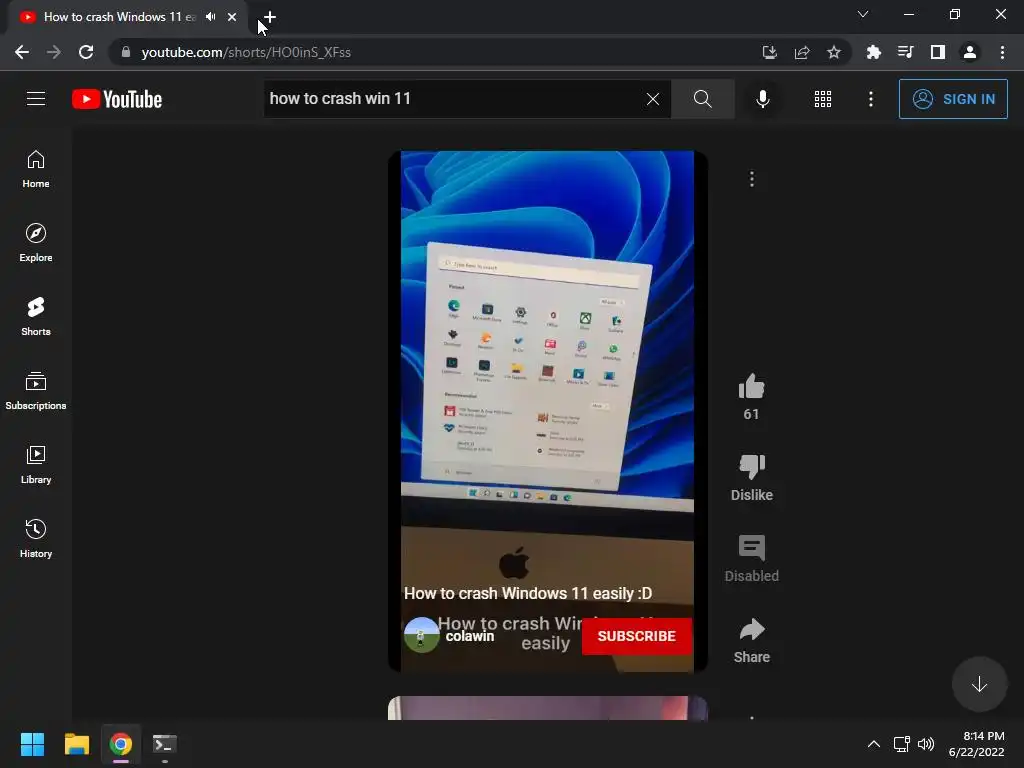The height and width of the screenshot is (768, 1024).
Task: Start voice search with microphone
Action: click(x=762, y=99)
